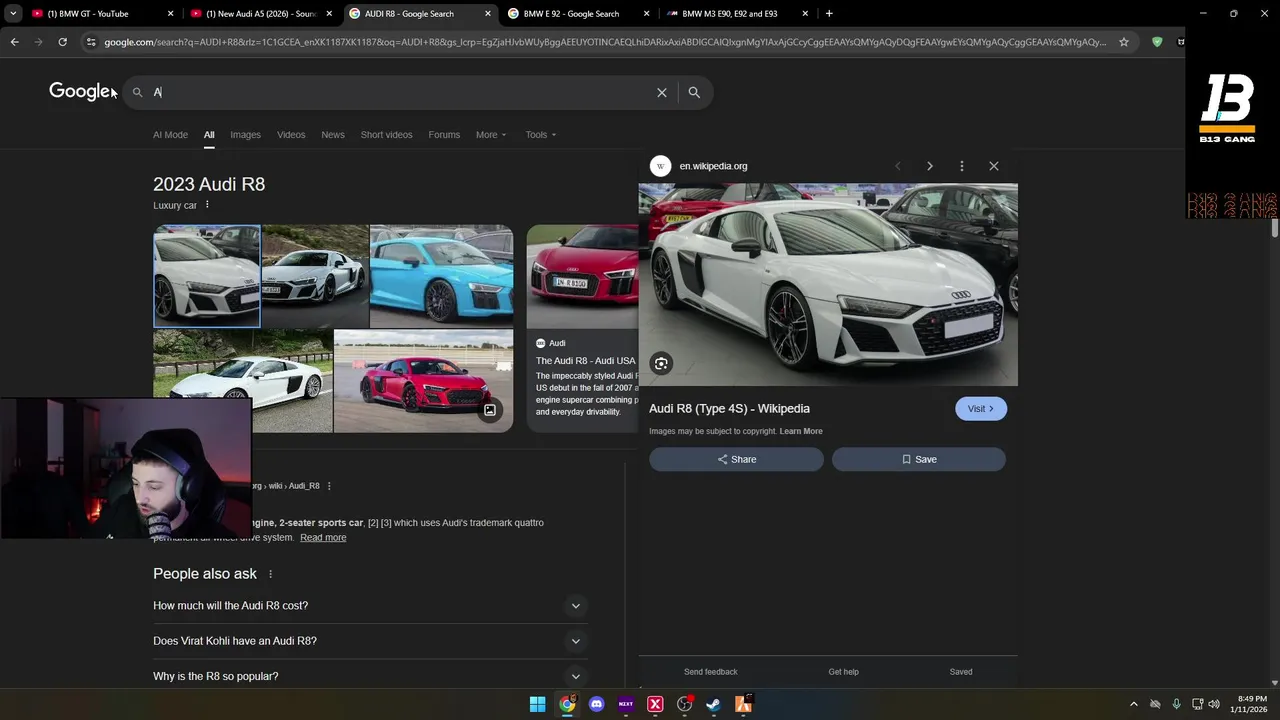Switch to the BMW M3 E90, E92 and E93 tab

tap(737, 14)
